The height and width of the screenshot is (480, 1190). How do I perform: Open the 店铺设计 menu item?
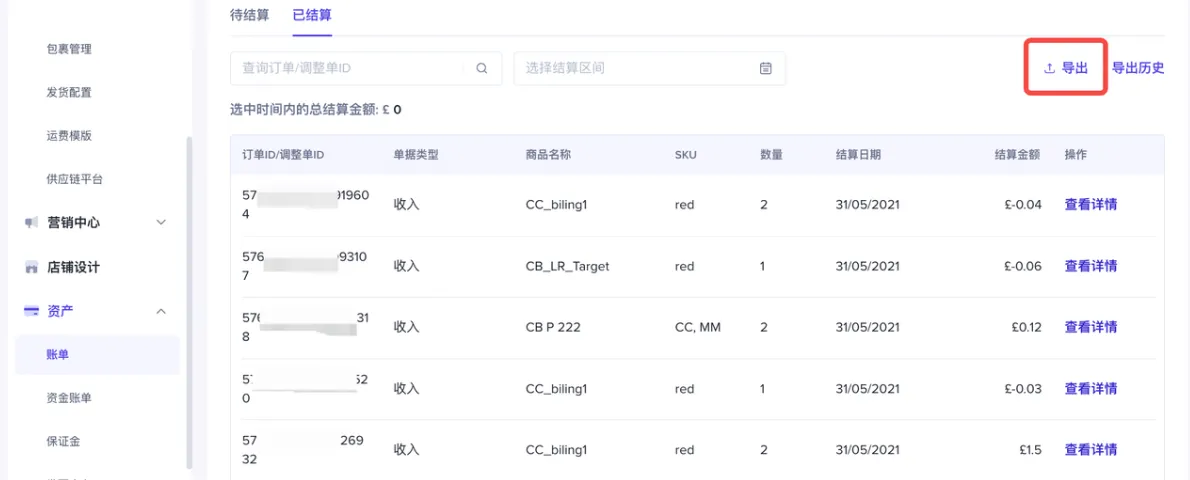pyautogui.click(x=73, y=267)
